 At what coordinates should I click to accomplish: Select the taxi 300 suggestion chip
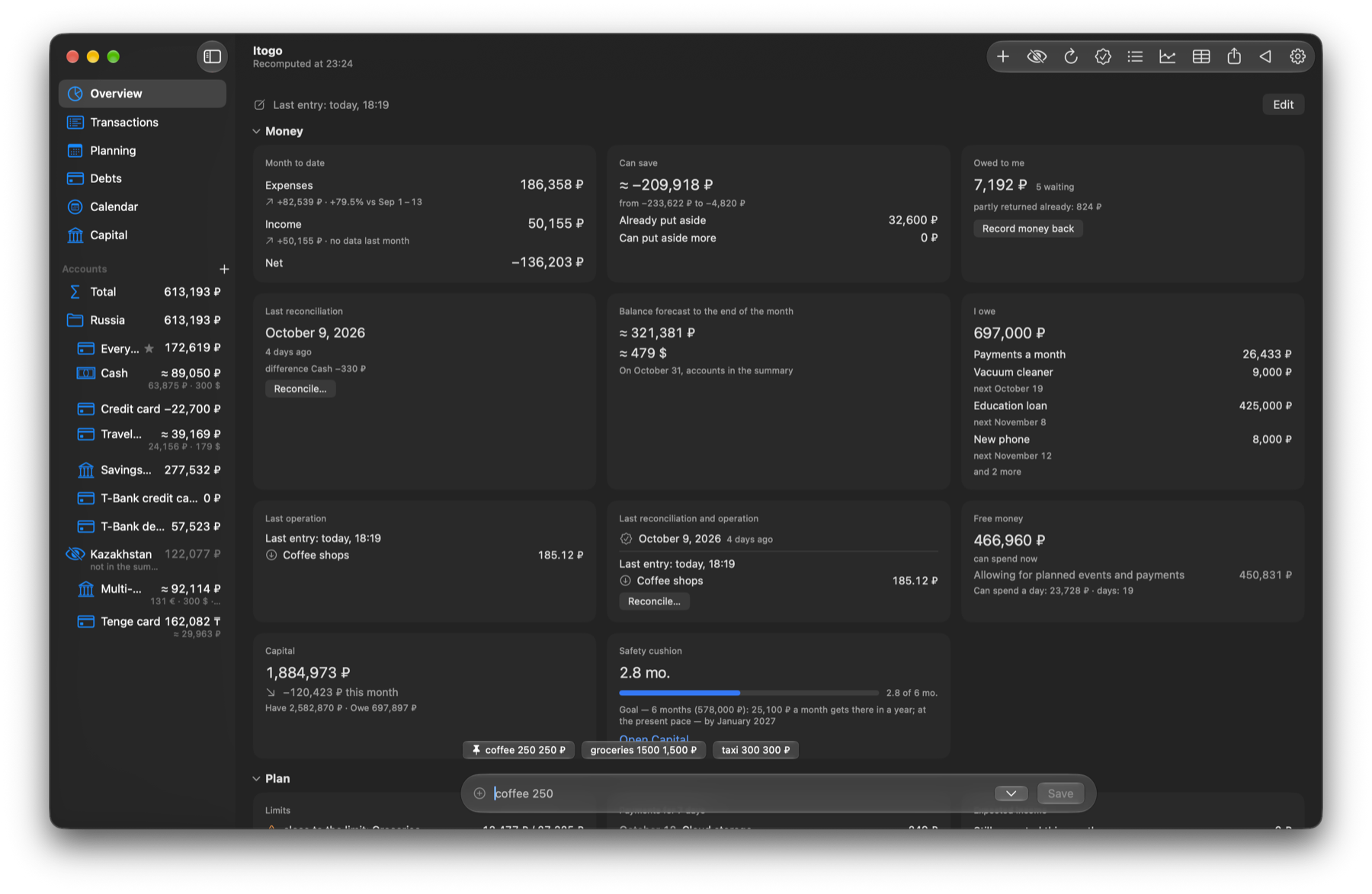pos(755,750)
